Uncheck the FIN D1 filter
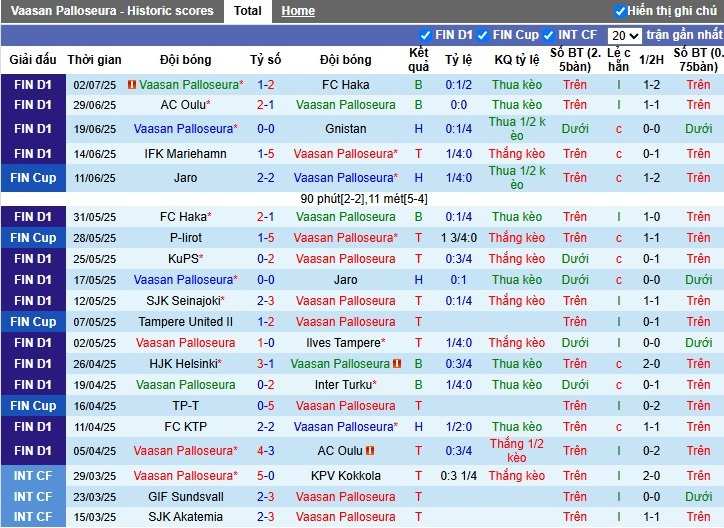 [x=425, y=35]
